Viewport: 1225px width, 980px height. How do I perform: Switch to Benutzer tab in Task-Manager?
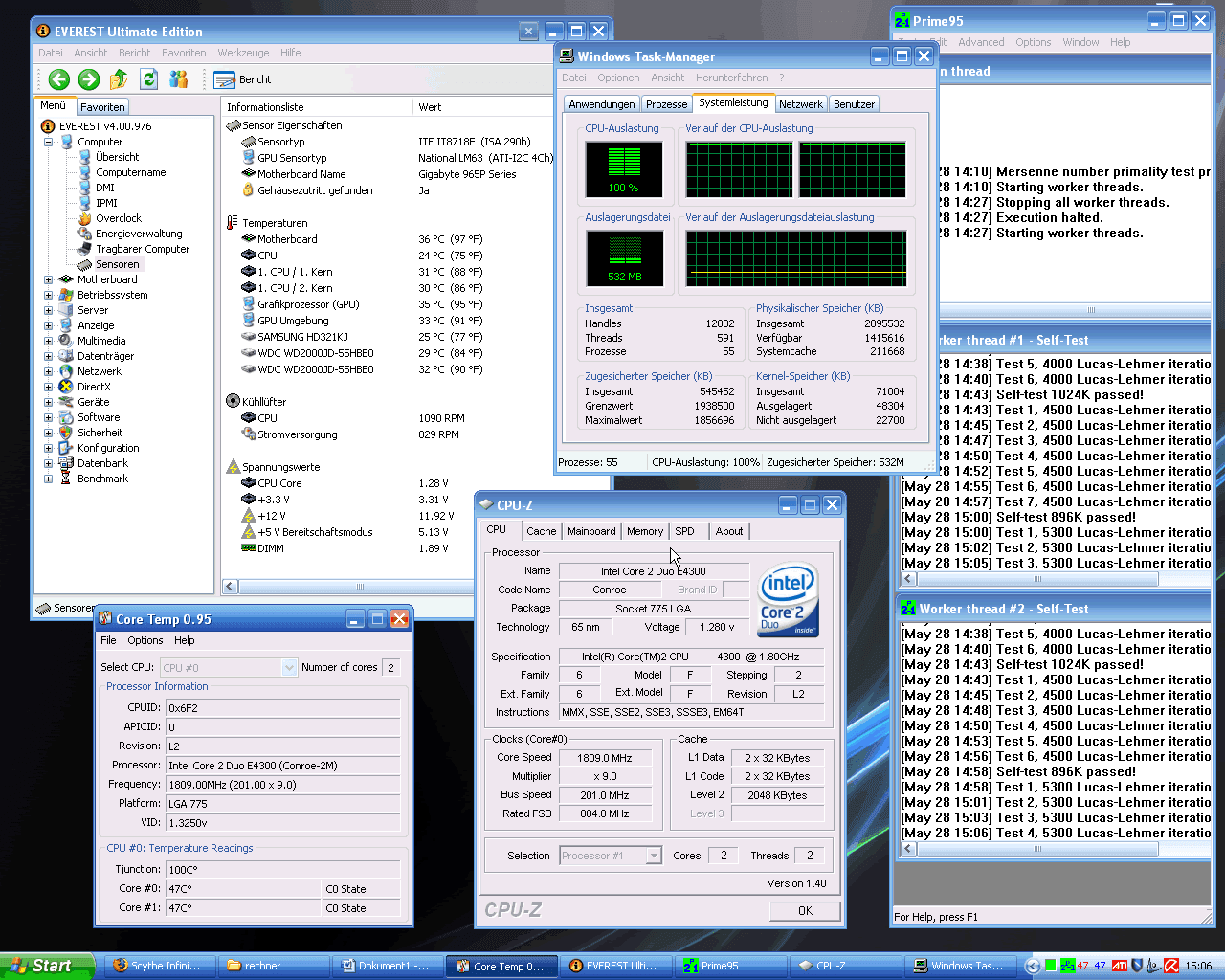[x=854, y=104]
